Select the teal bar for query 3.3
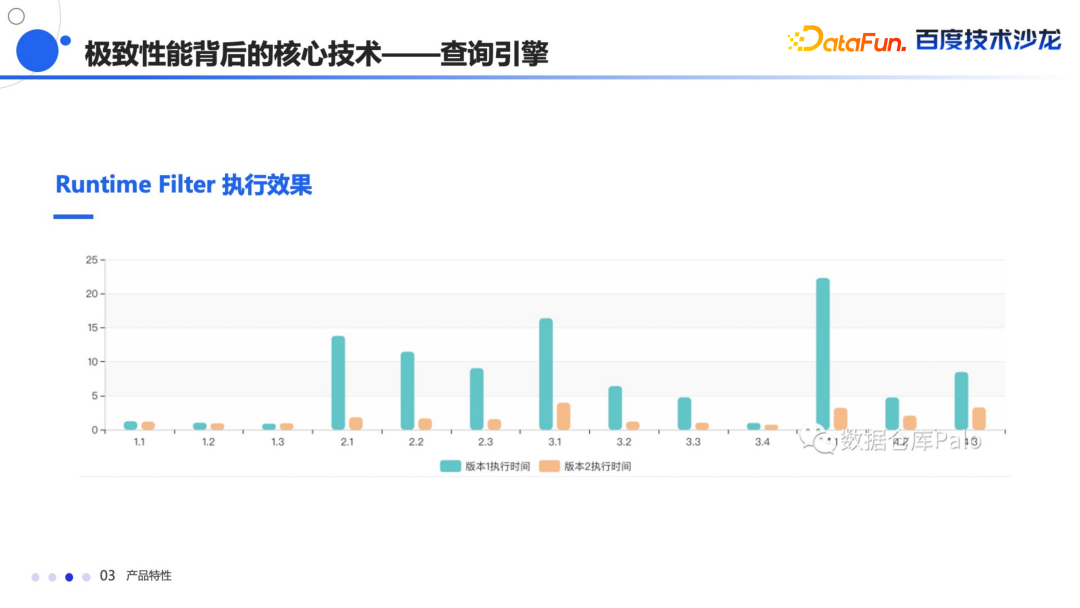1080x608 pixels. pos(684,413)
